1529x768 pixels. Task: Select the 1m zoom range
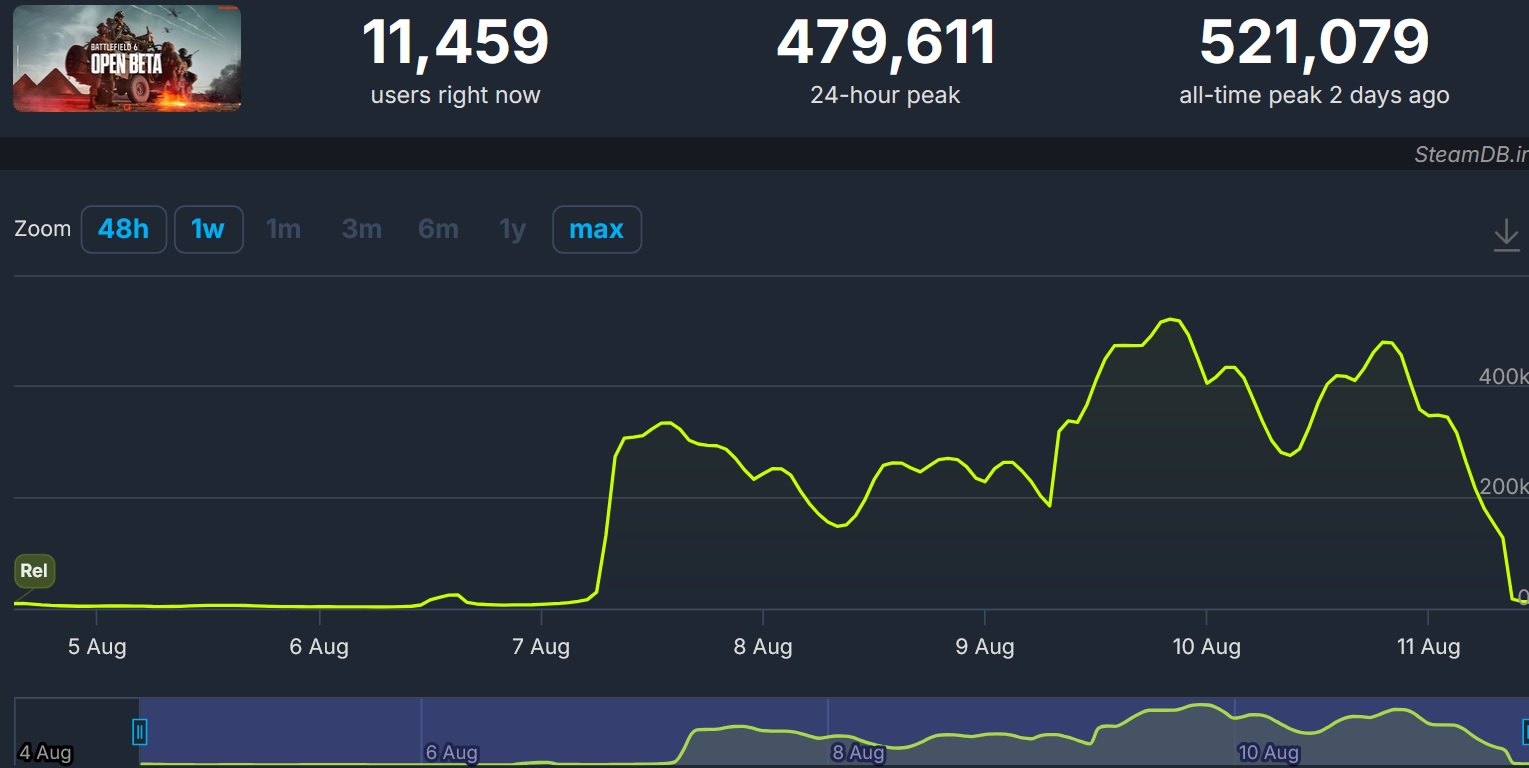pyautogui.click(x=284, y=229)
